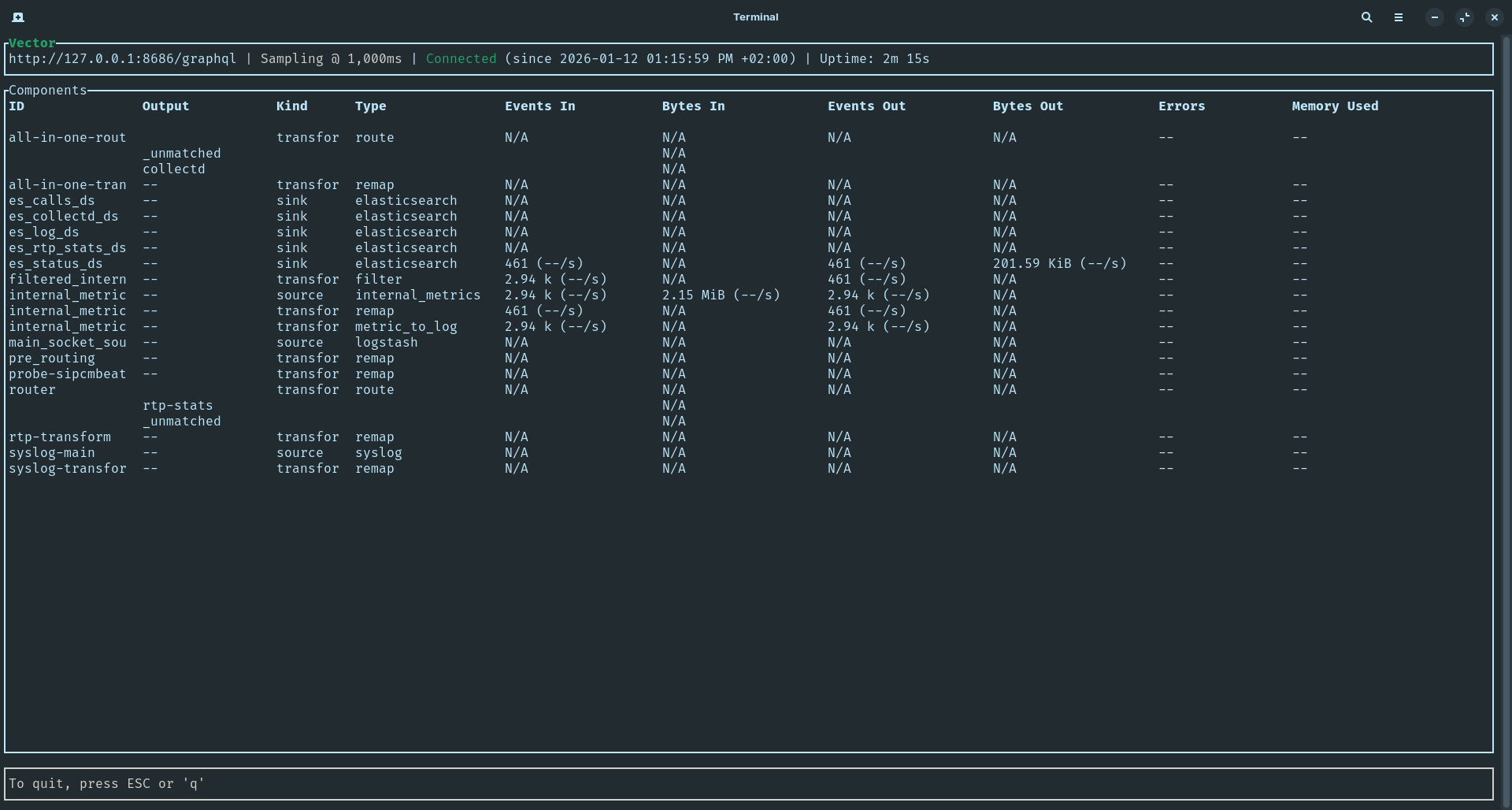Click the rtp-stats output under router
1512x810 pixels.
tap(177, 406)
